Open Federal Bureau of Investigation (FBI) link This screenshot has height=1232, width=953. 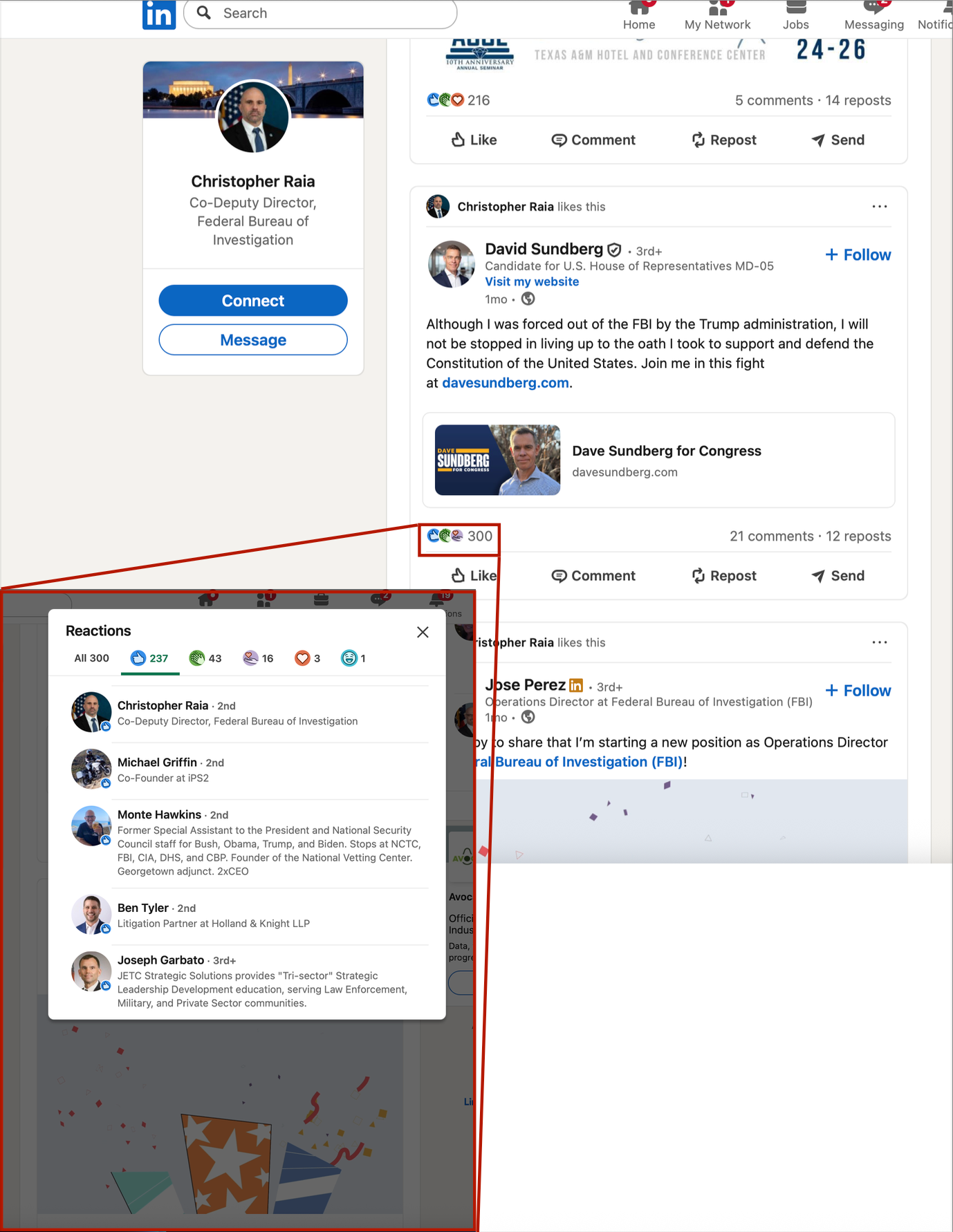[x=580, y=762]
